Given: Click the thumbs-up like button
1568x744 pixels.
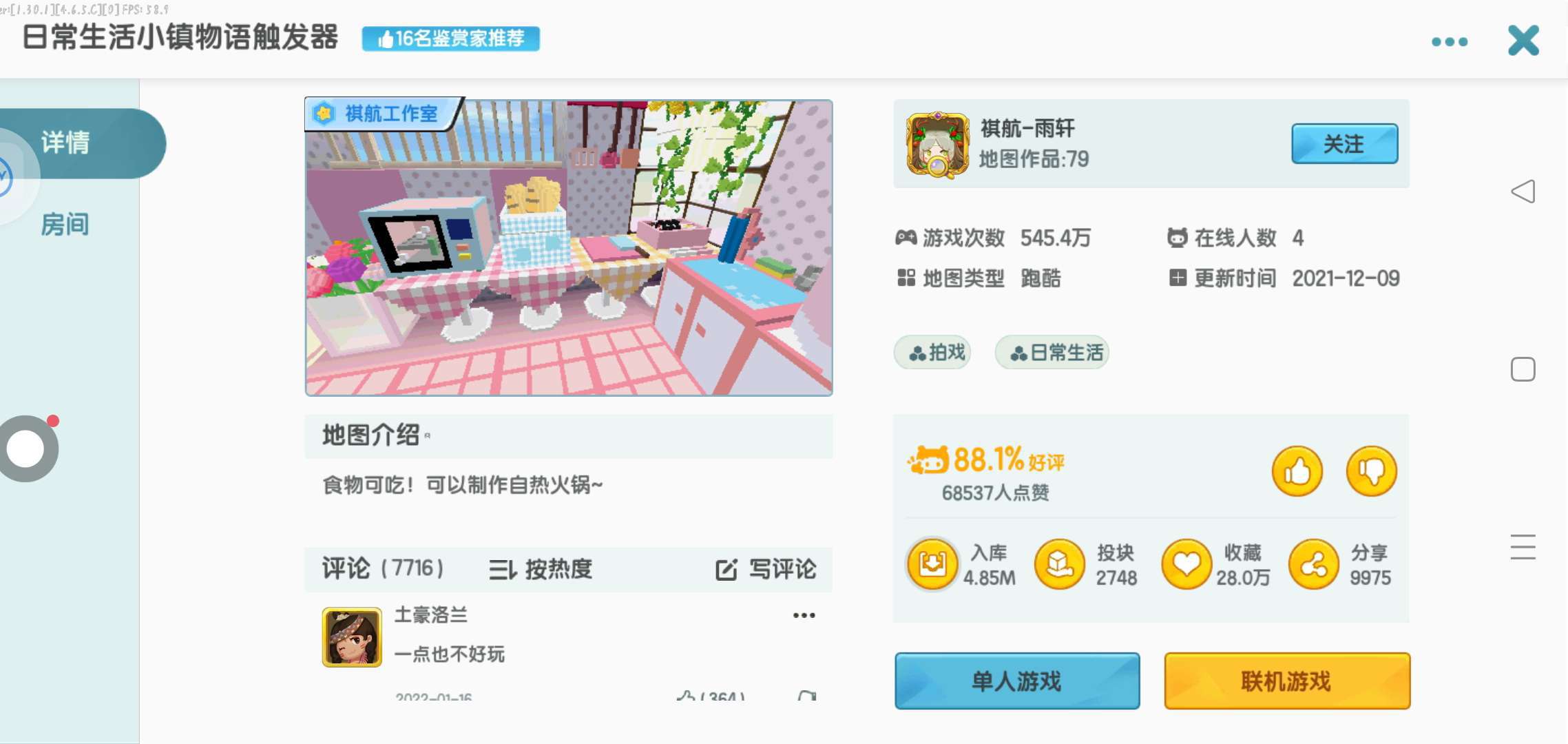Looking at the screenshot, I should [x=1297, y=471].
